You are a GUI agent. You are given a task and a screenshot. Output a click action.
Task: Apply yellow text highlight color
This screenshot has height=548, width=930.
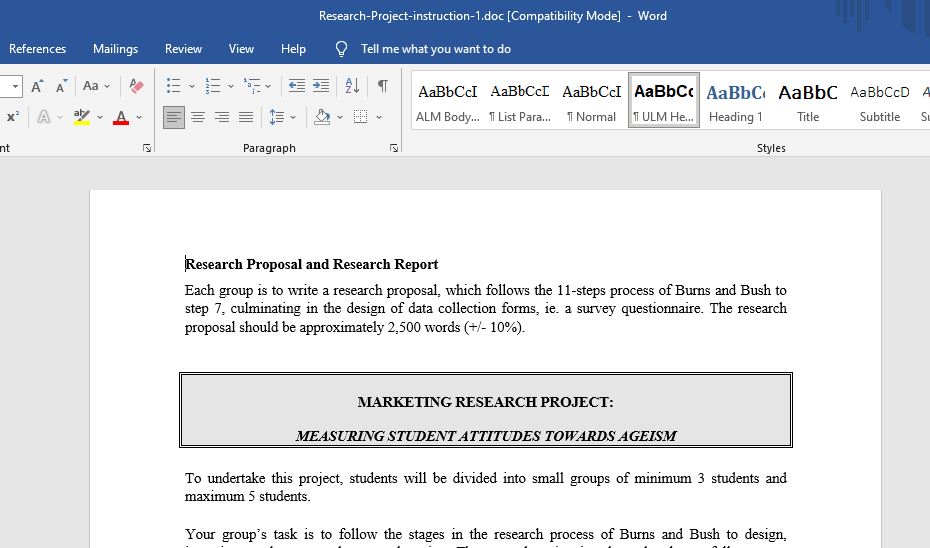[82, 117]
